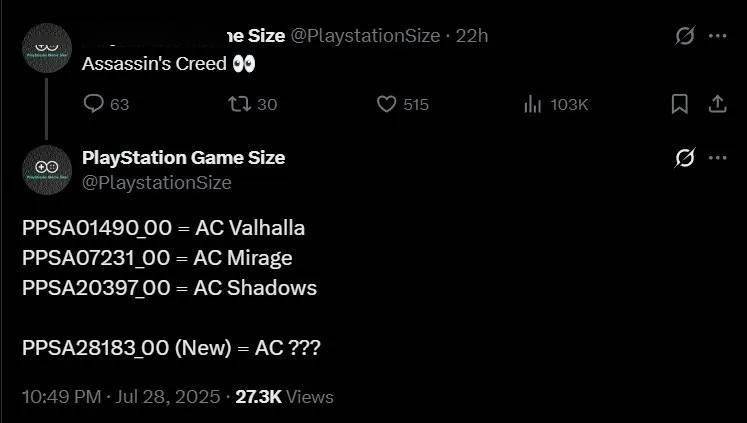747x423 pixels.
Task: Open @PlaystationSize handle below display name
Action: [x=157, y=182]
